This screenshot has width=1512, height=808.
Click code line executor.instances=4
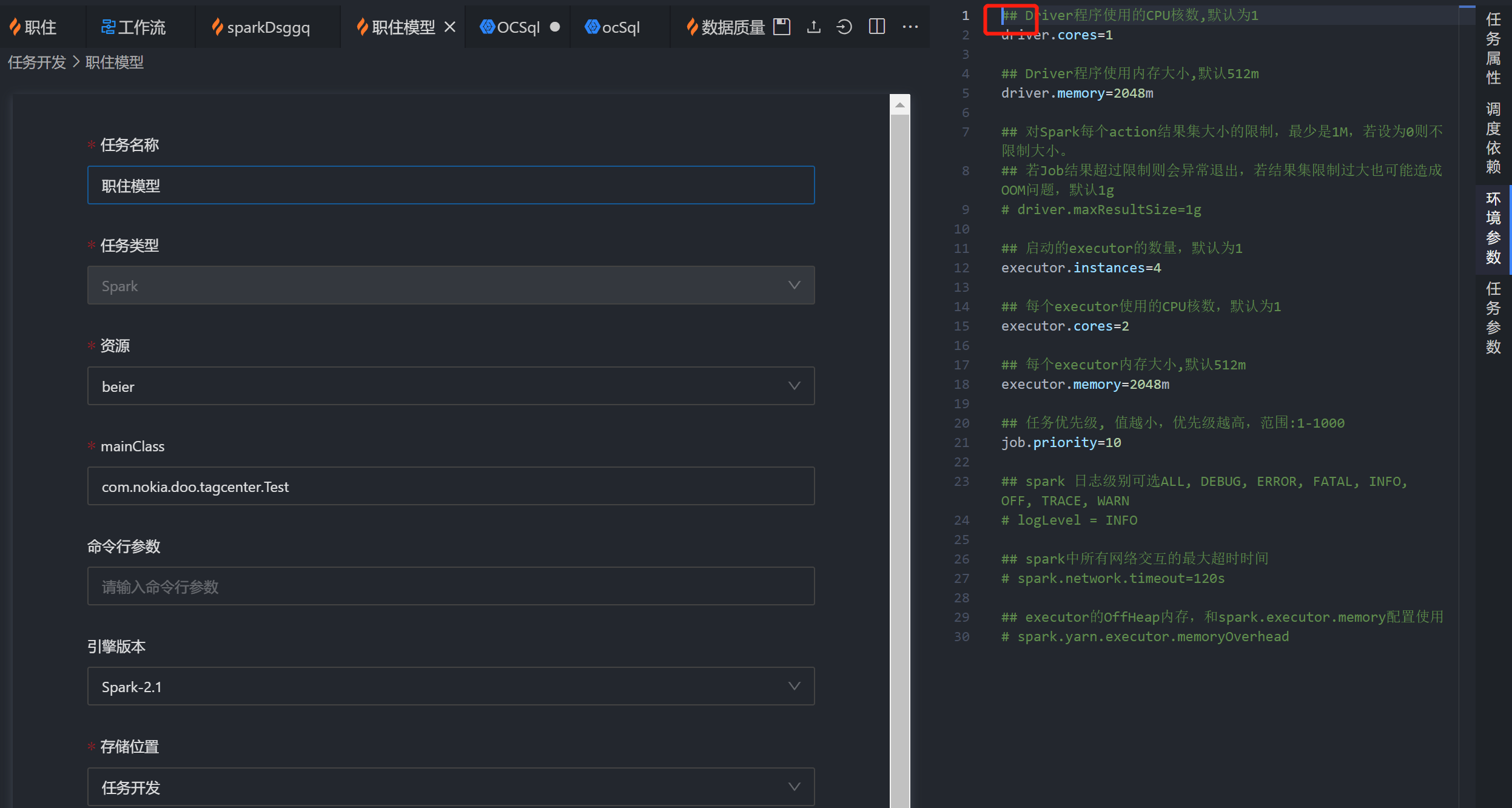(1081, 268)
